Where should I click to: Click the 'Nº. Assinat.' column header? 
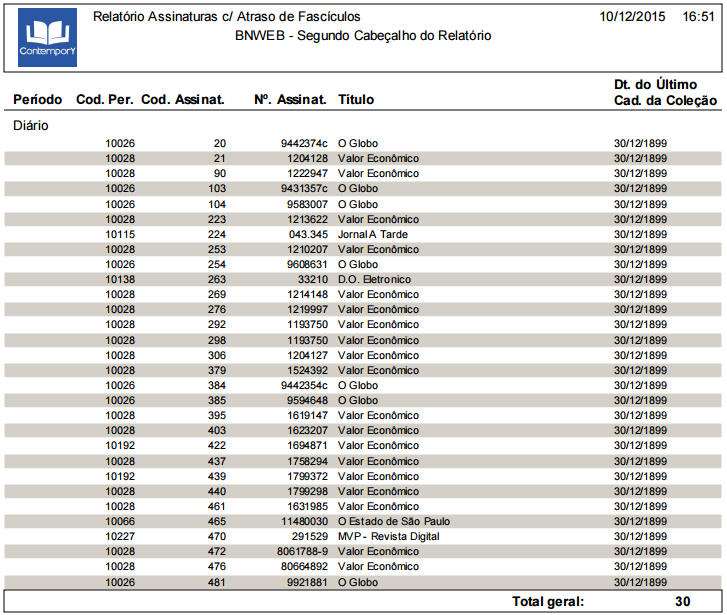click(290, 99)
